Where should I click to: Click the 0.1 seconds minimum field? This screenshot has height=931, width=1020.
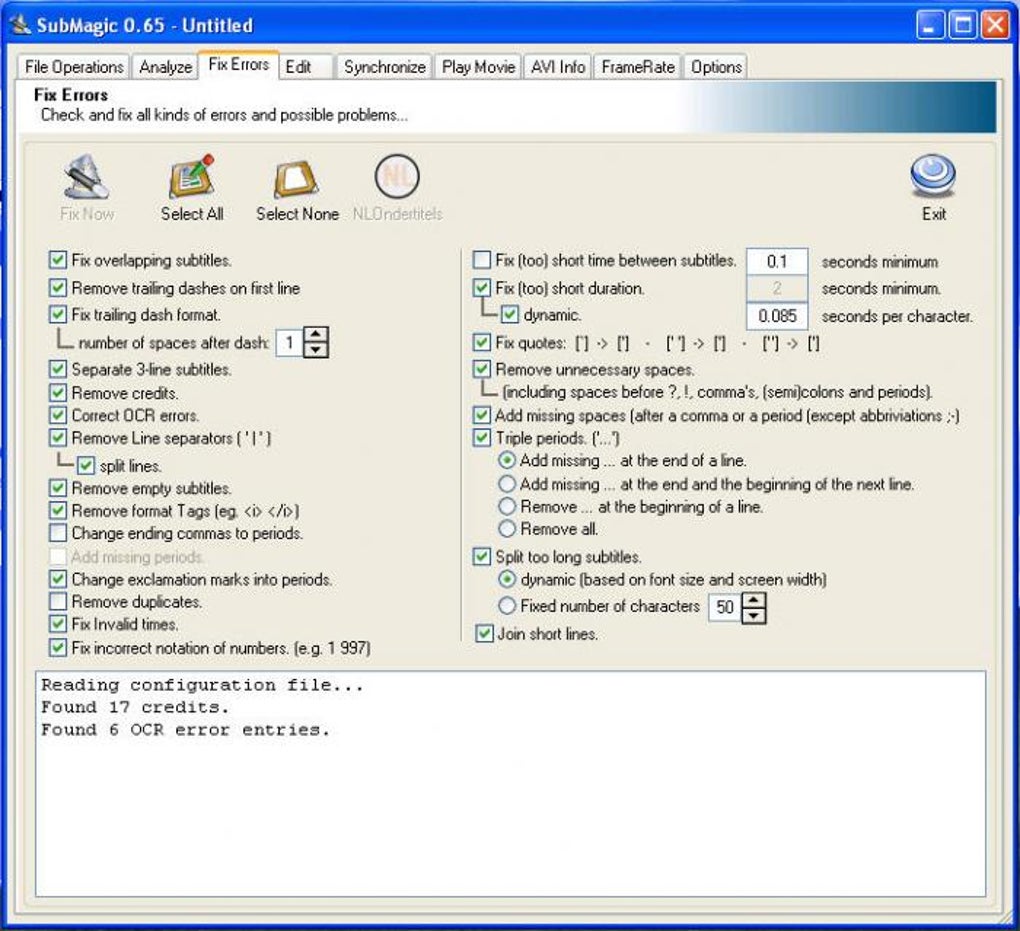pyautogui.click(x=777, y=262)
